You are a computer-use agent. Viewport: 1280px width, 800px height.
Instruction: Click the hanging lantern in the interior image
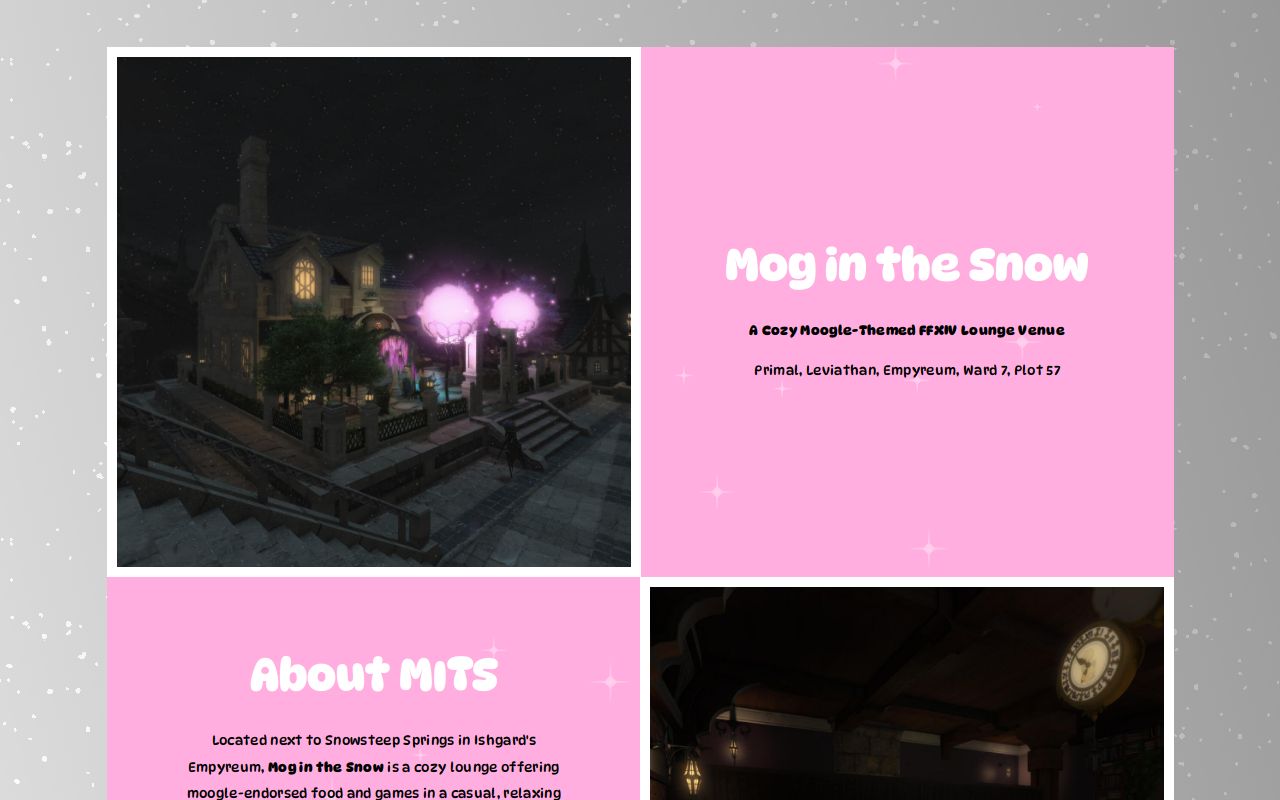click(691, 772)
